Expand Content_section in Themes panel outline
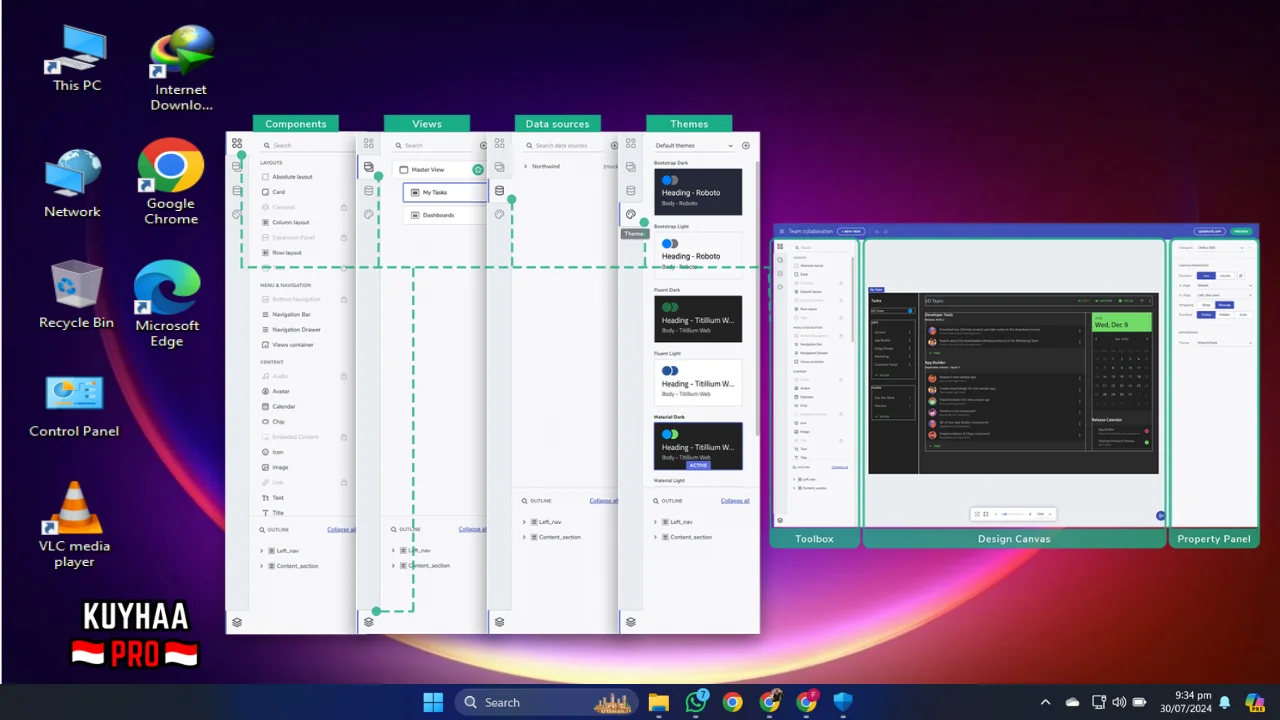Viewport: 1280px width, 720px height. click(x=656, y=537)
